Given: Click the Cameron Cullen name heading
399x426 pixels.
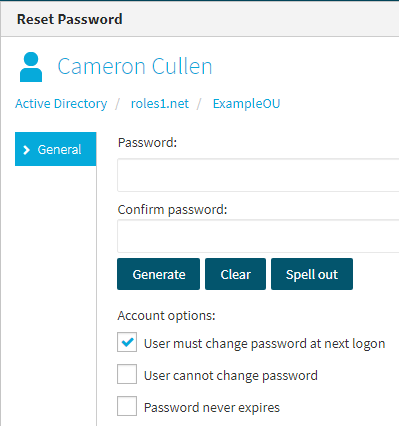Looking at the screenshot, I should (x=135, y=66).
